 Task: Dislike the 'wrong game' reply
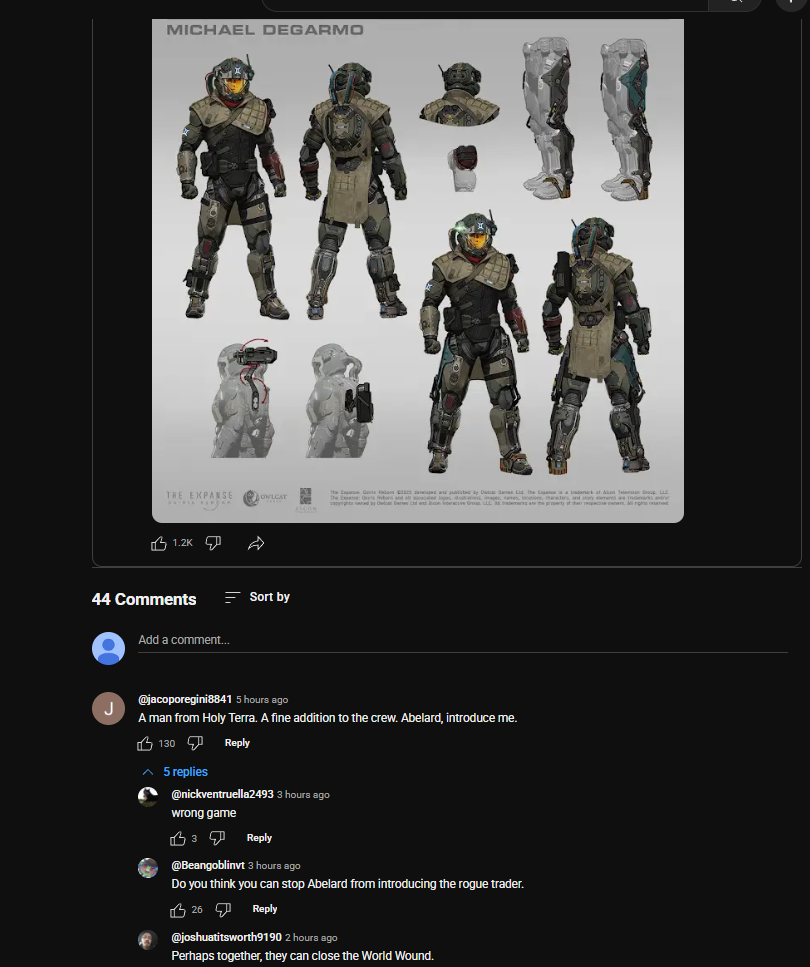coord(217,839)
